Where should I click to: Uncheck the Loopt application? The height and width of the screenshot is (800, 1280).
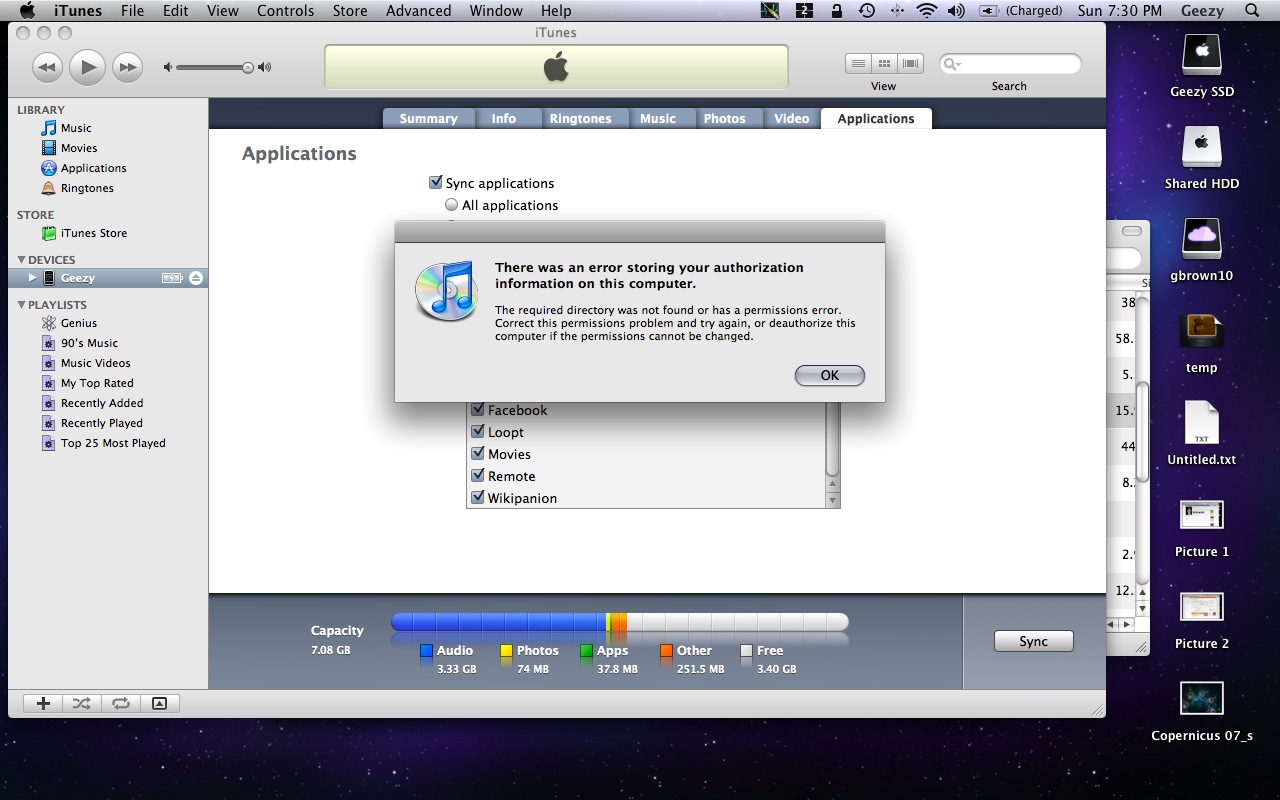tap(478, 432)
